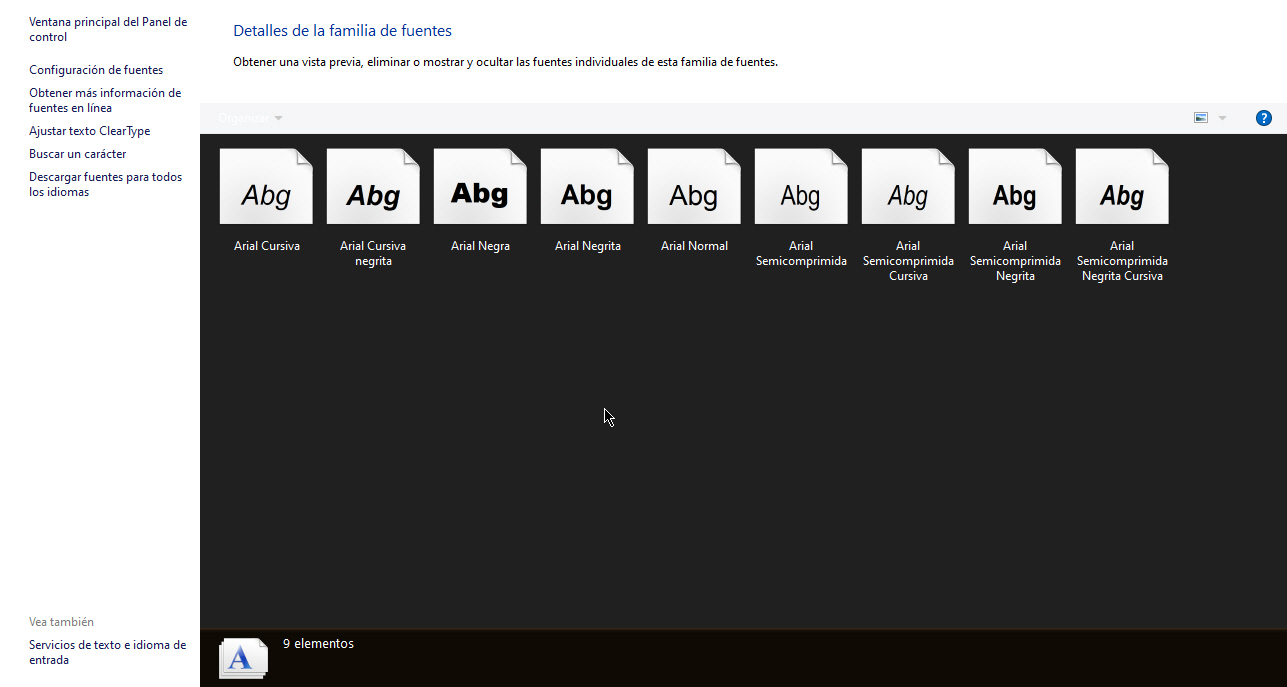Click the change view icon button
This screenshot has height=687, width=1287.
point(1201,118)
